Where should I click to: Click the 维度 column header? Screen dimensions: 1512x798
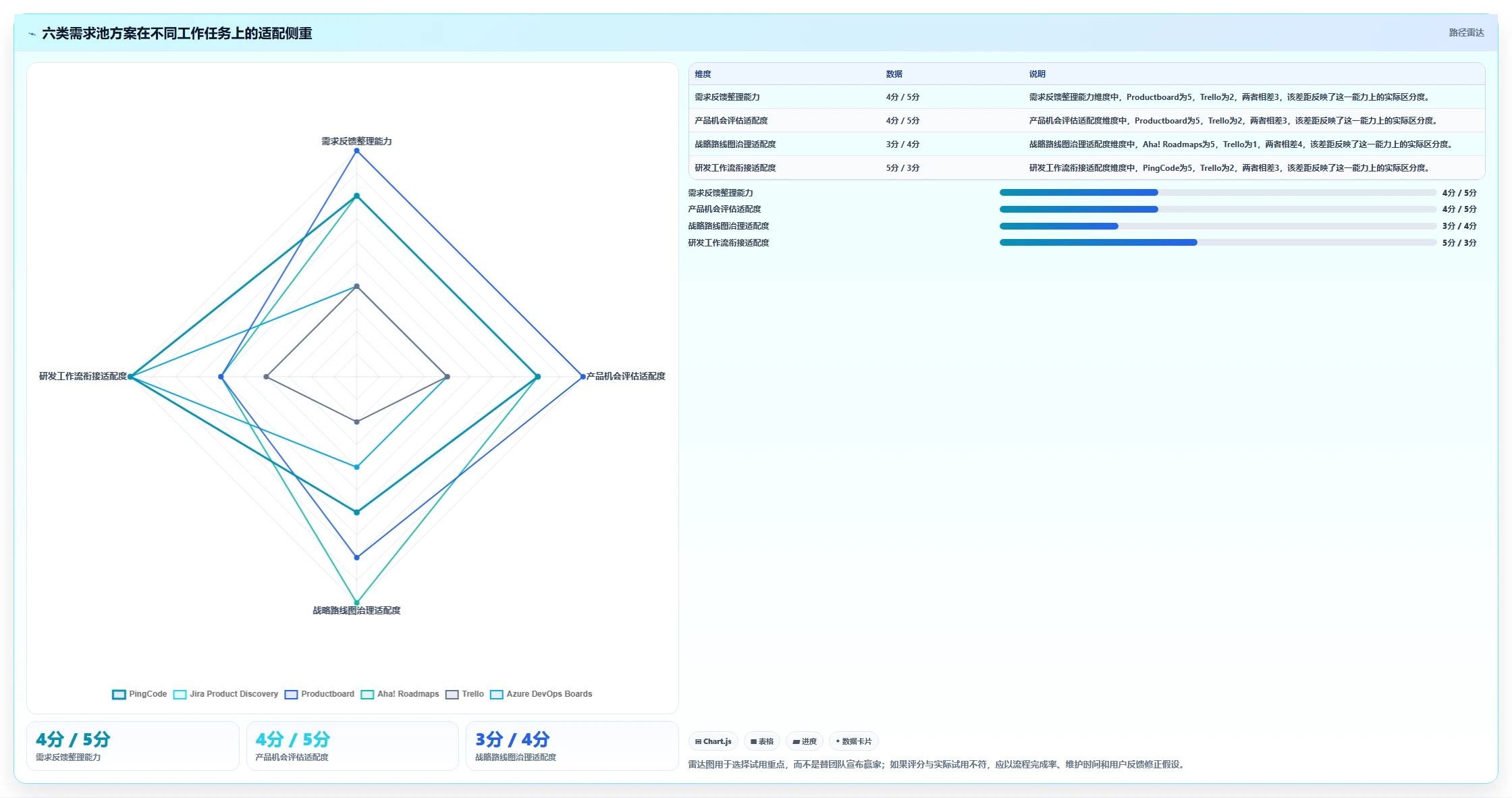pyautogui.click(x=703, y=74)
